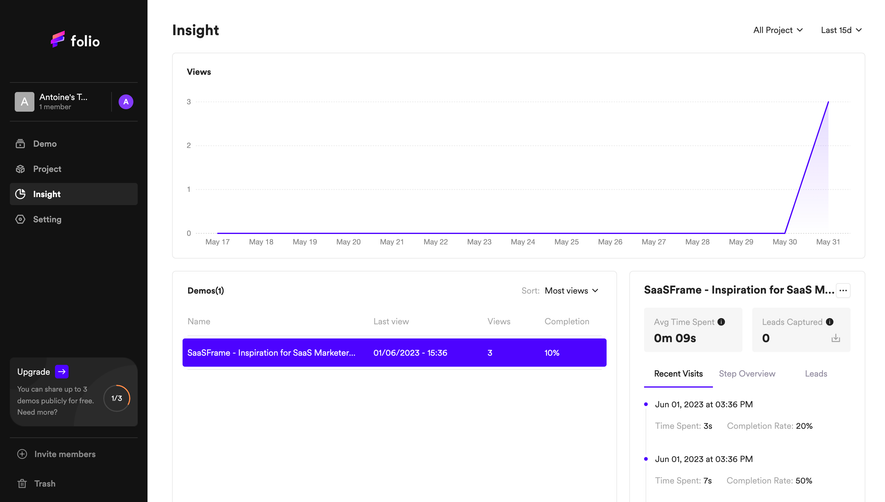Click the Views chart title
Image resolution: width=885 pixels, height=502 pixels.
(199, 72)
